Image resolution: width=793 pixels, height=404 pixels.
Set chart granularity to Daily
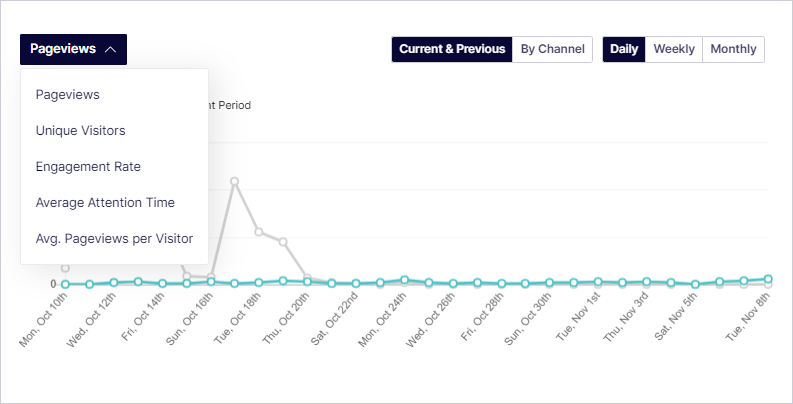tap(624, 49)
